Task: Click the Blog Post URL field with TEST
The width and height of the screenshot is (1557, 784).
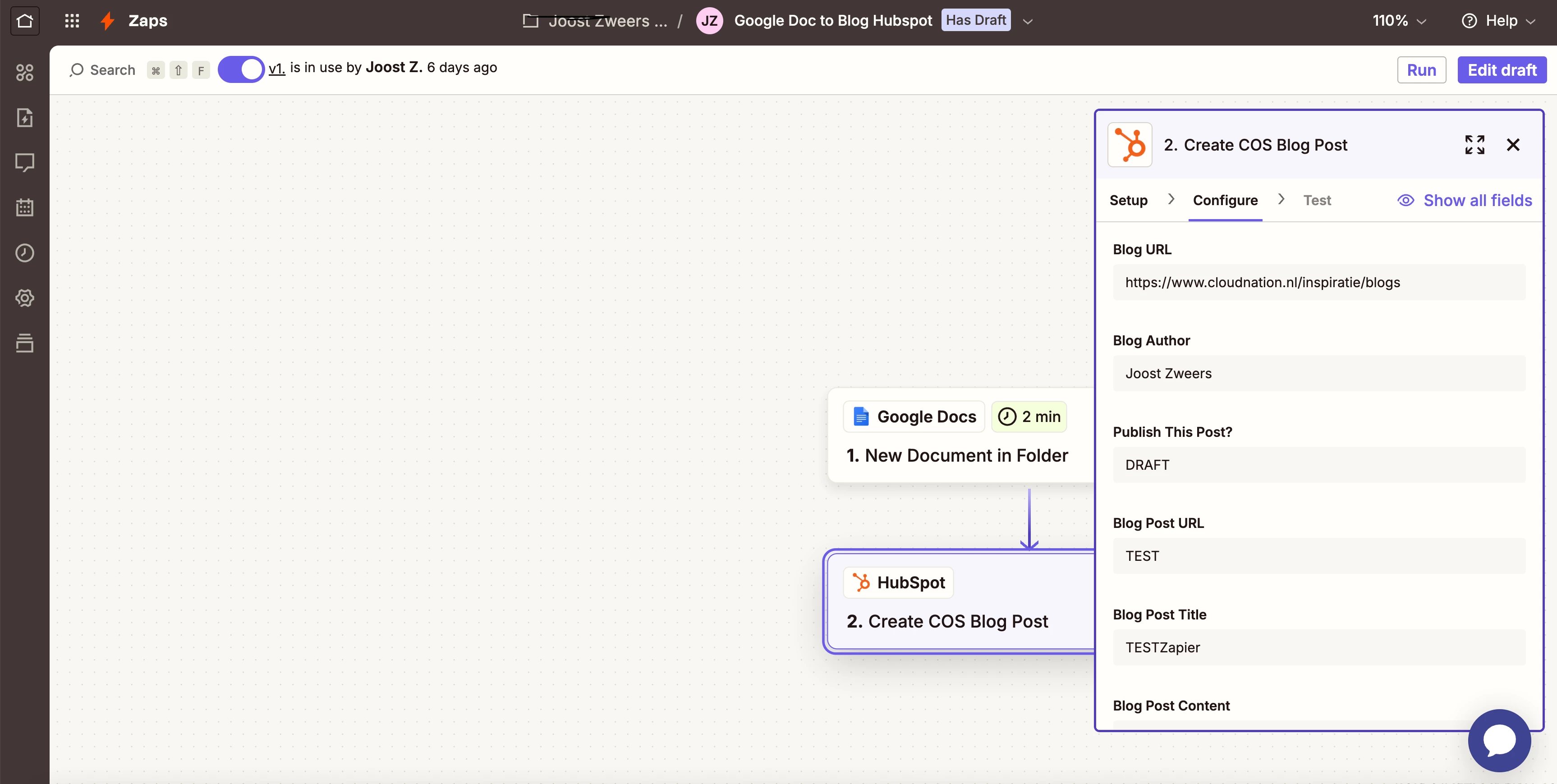Action: click(1319, 556)
